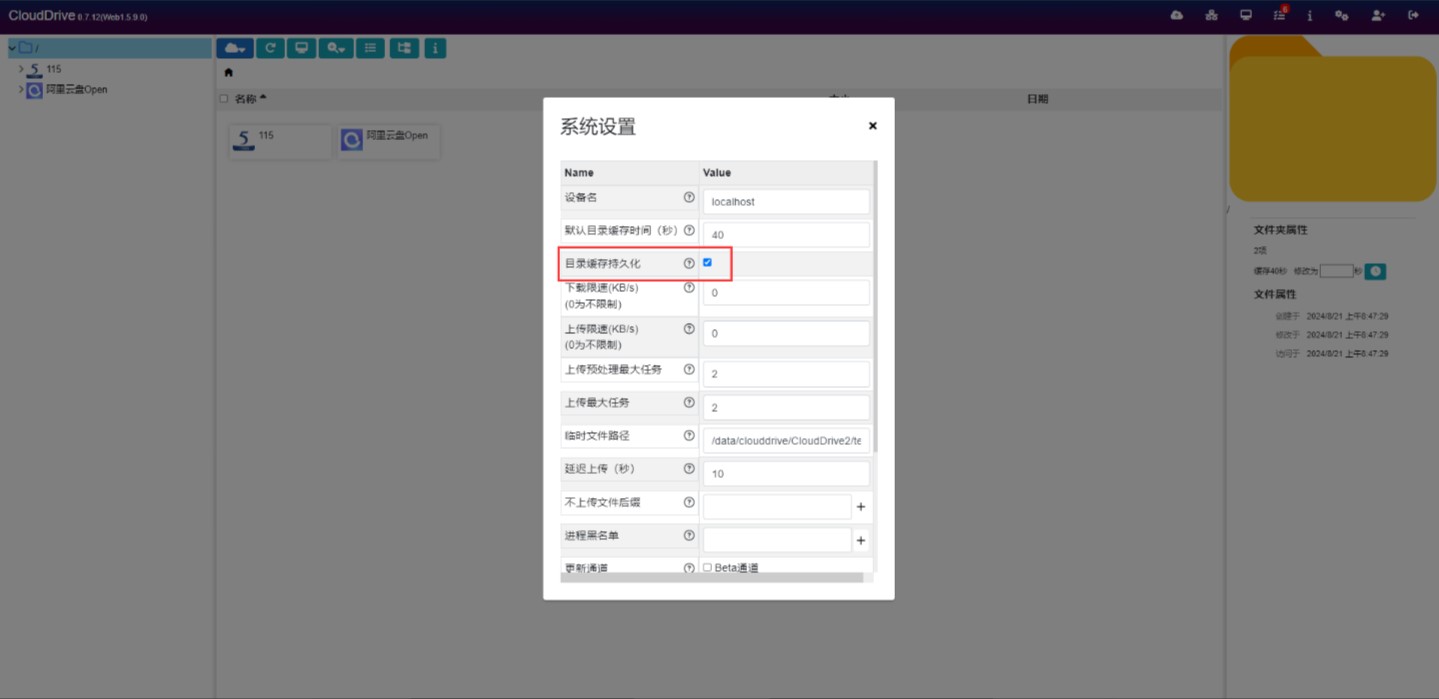Viewport: 1439px width, 699px height.
Task: Click help icon next to 设备名
Action: pyautogui.click(x=688, y=198)
